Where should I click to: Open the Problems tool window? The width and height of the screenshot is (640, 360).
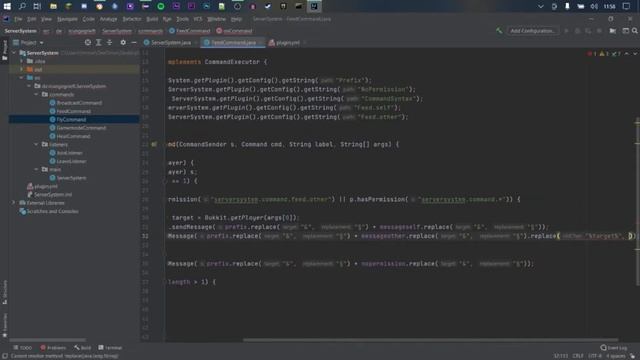click(53, 348)
